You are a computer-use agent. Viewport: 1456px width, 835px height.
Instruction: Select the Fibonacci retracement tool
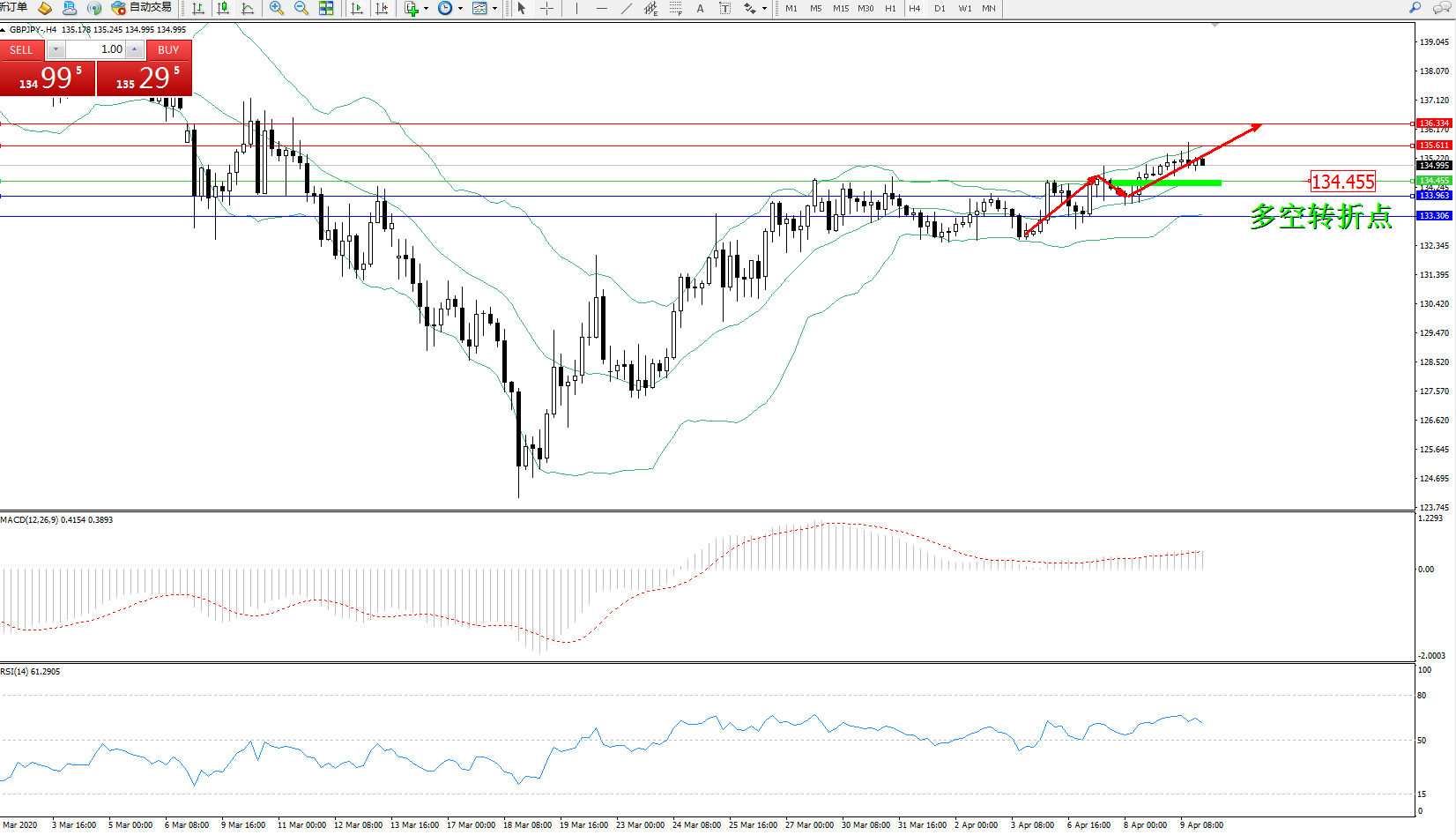click(675, 8)
